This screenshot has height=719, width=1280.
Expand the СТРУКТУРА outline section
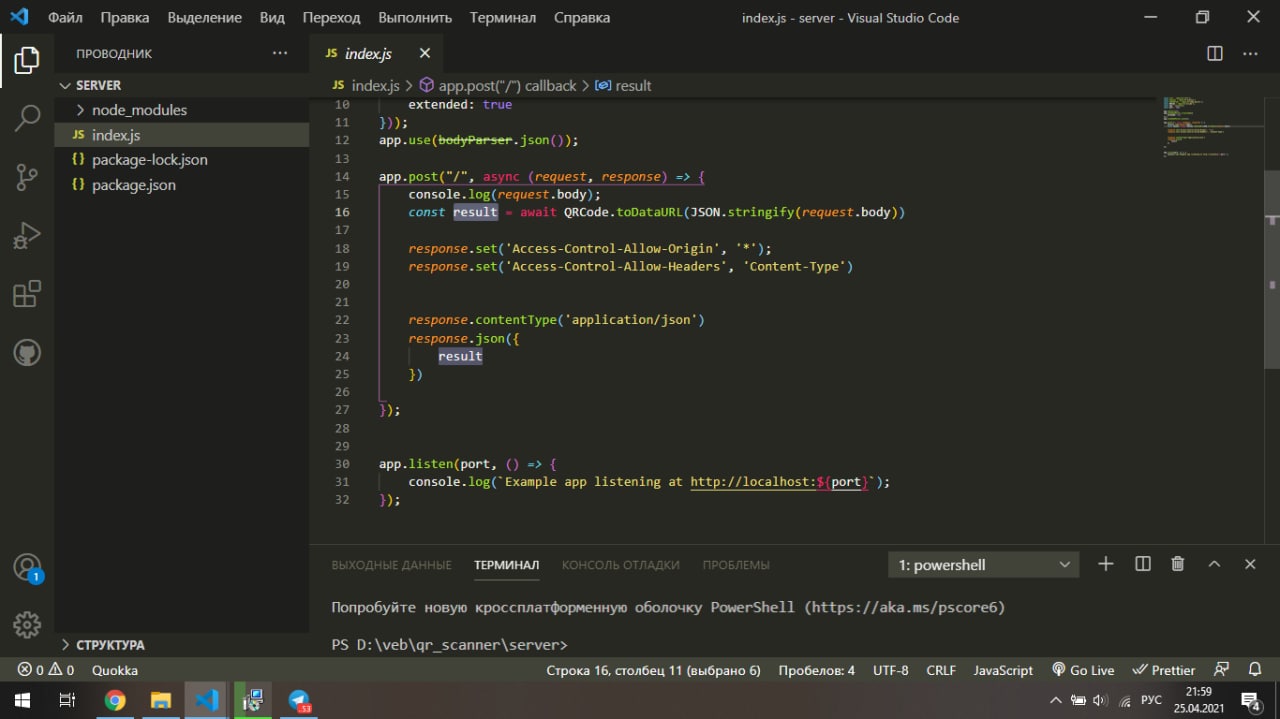point(110,645)
